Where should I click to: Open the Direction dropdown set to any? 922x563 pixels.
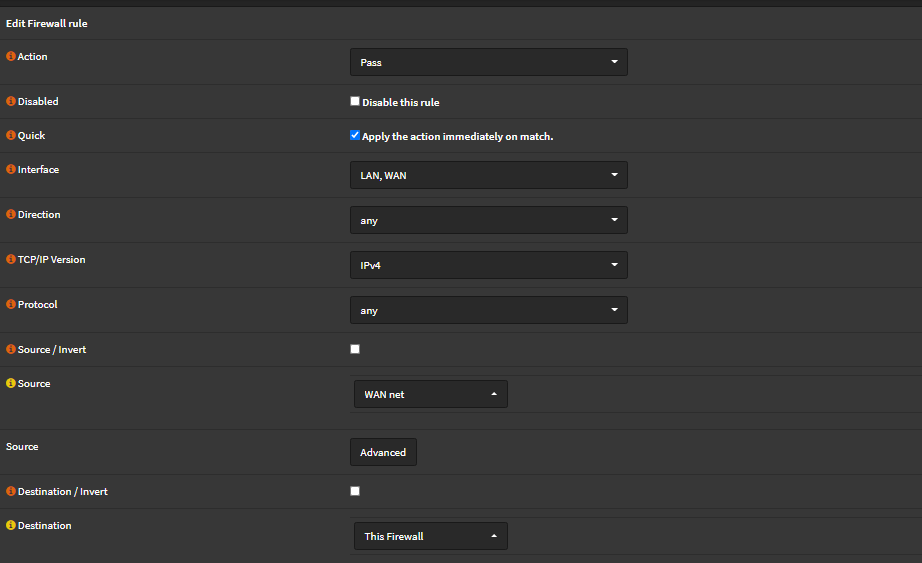[x=488, y=220]
